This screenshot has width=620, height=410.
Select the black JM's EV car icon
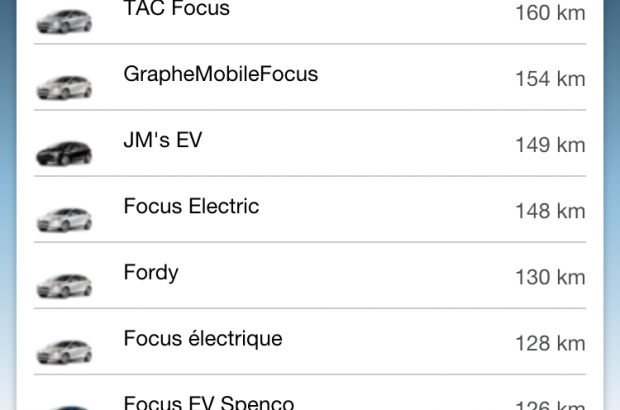pos(64,151)
